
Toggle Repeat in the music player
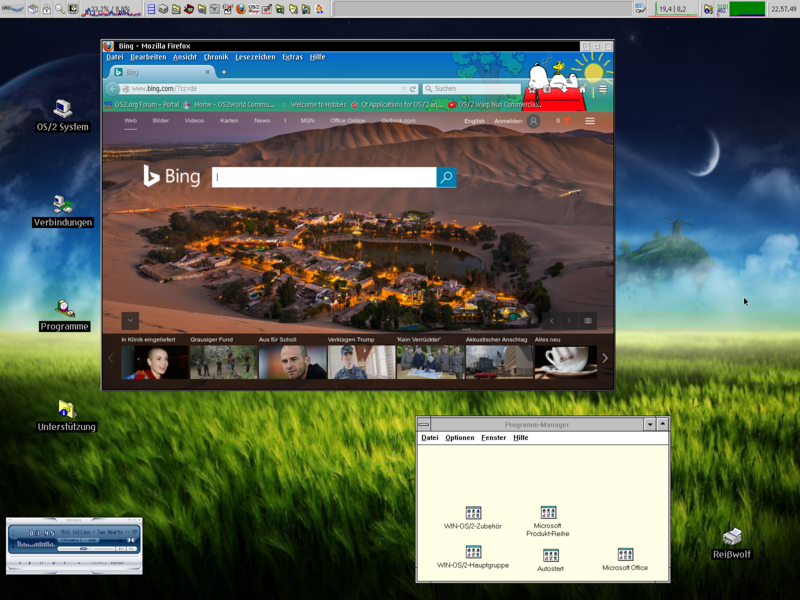coord(117,563)
